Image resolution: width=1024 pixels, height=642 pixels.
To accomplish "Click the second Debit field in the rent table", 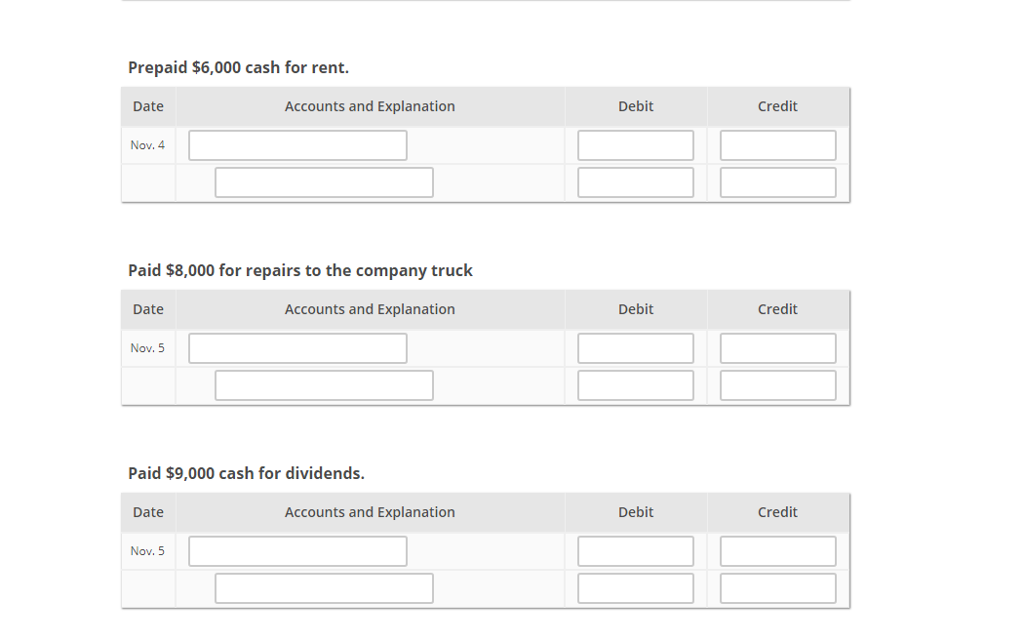I will (635, 181).
